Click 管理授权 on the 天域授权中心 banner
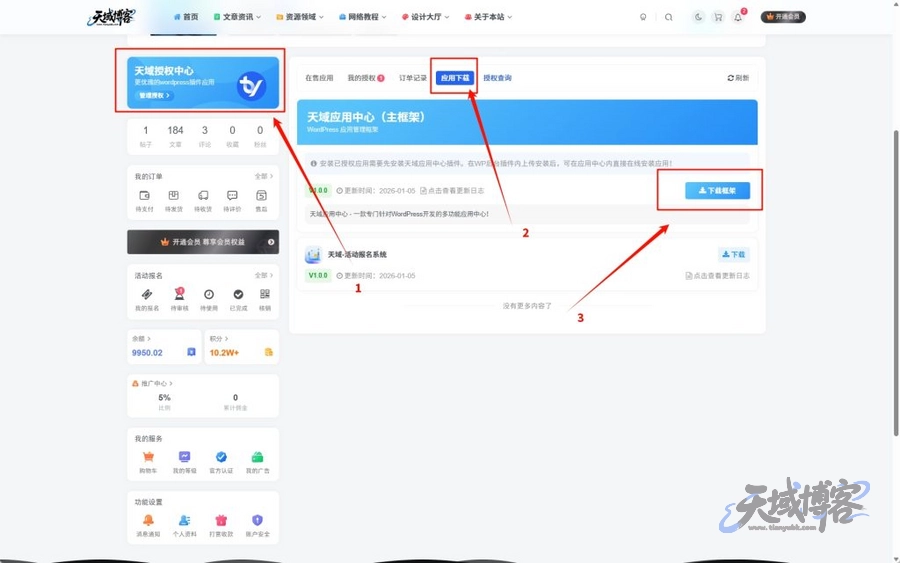 tap(154, 96)
